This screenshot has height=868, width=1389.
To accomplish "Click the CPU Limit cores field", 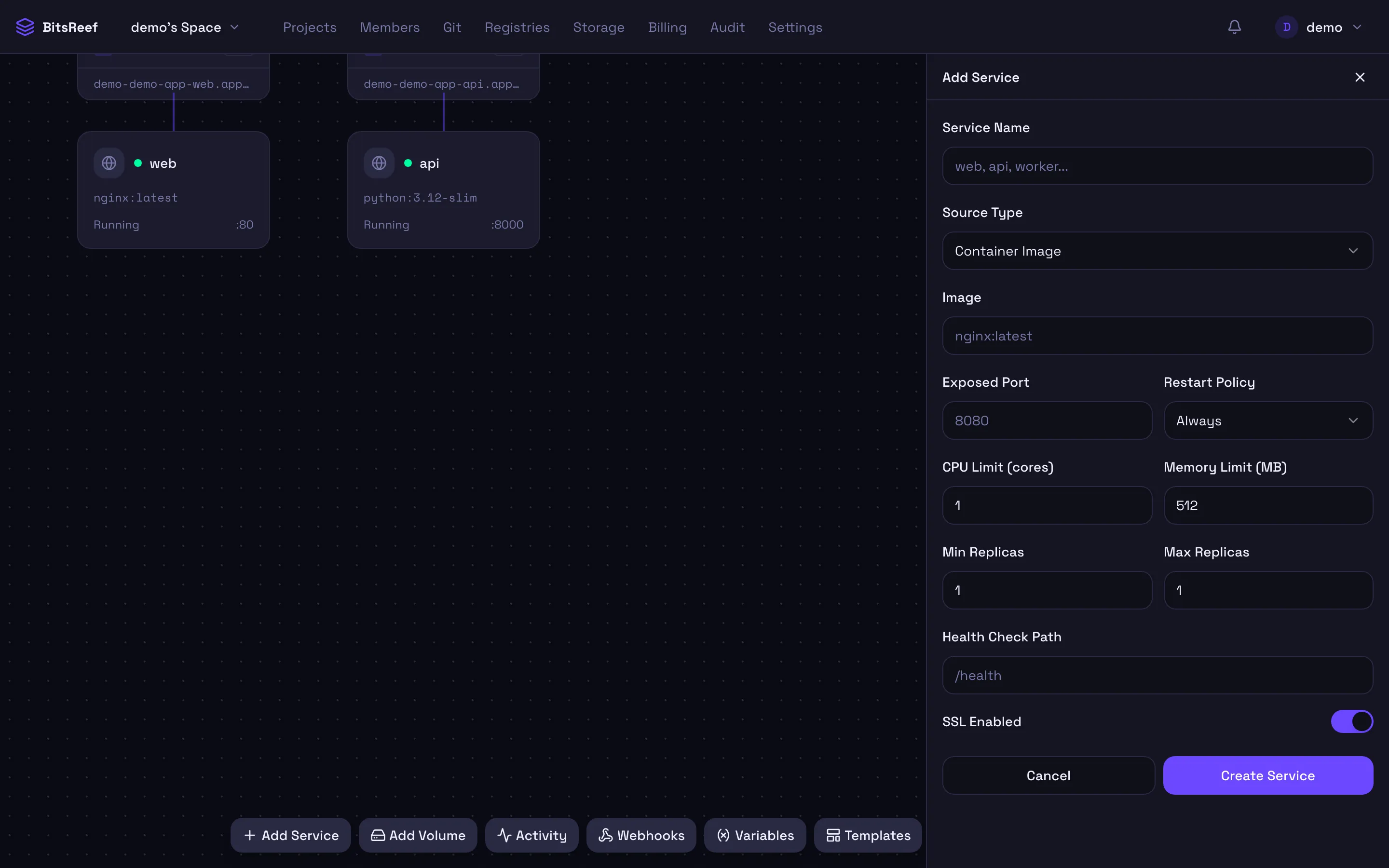I will [x=1047, y=505].
